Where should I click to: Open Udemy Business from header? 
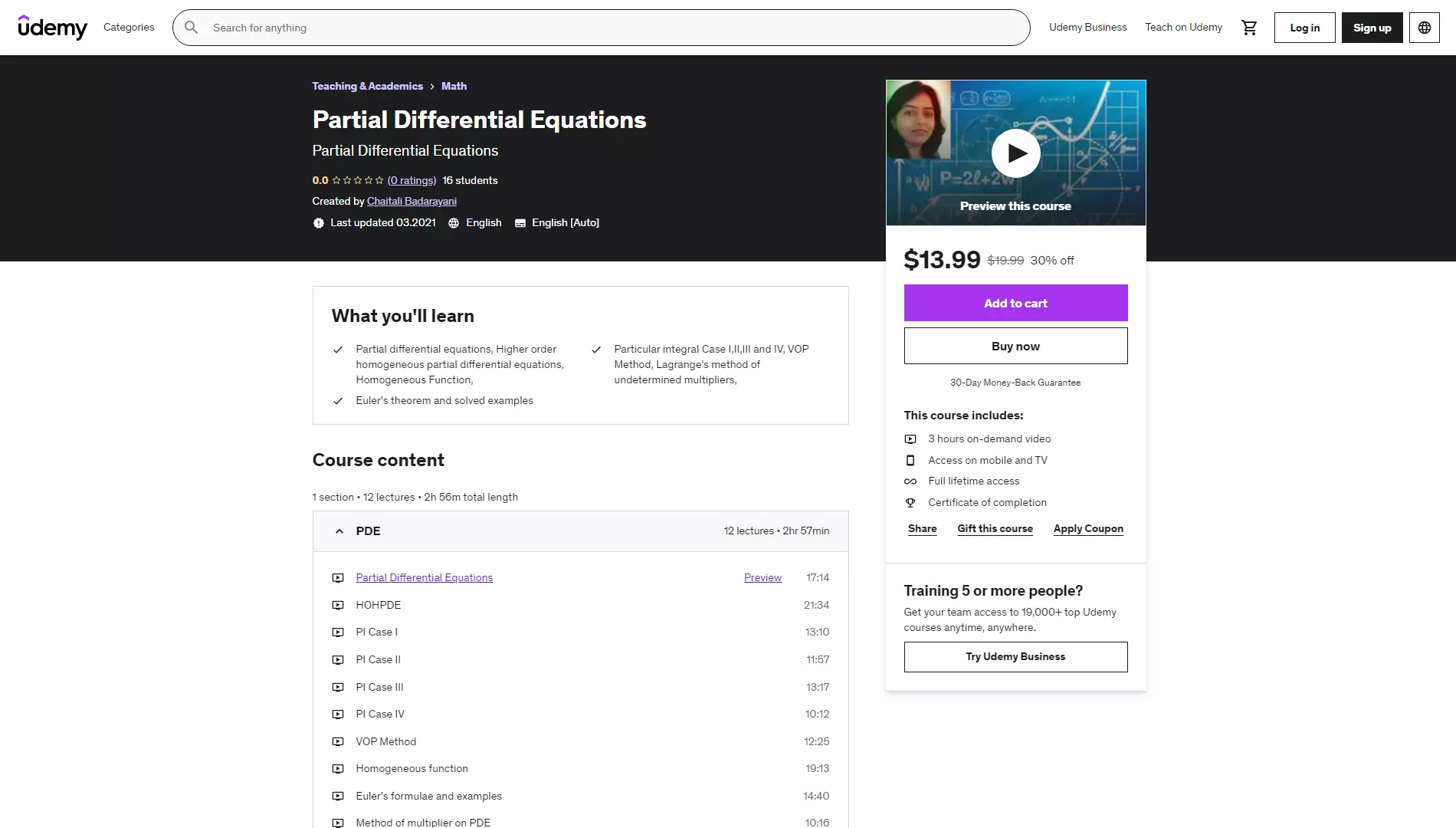(1087, 27)
